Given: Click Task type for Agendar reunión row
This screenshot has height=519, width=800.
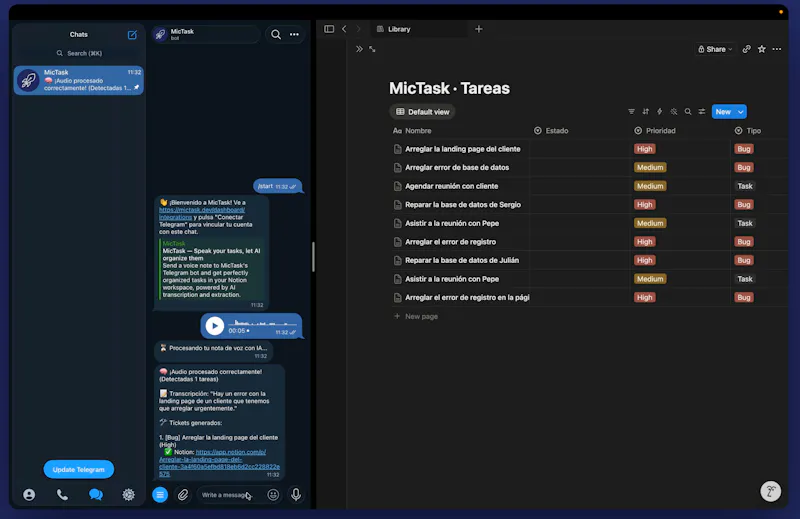Looking at the screenshot, I should click(x=744, y=186).
